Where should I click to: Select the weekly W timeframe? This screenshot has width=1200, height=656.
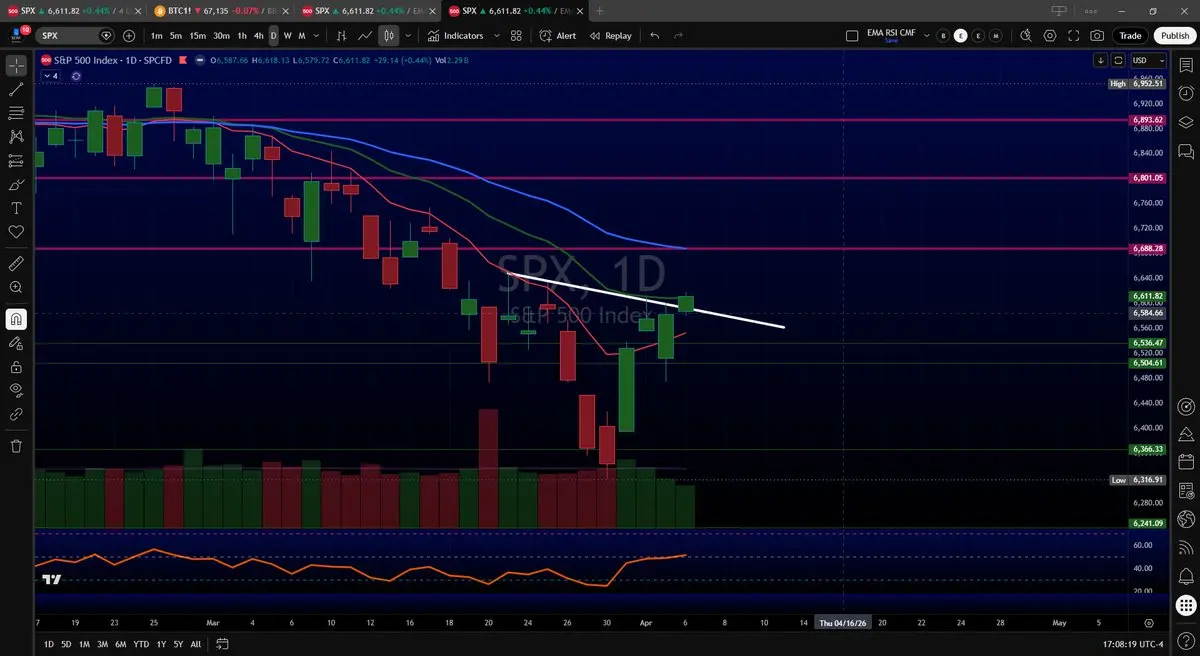click(x=288, y=36)
